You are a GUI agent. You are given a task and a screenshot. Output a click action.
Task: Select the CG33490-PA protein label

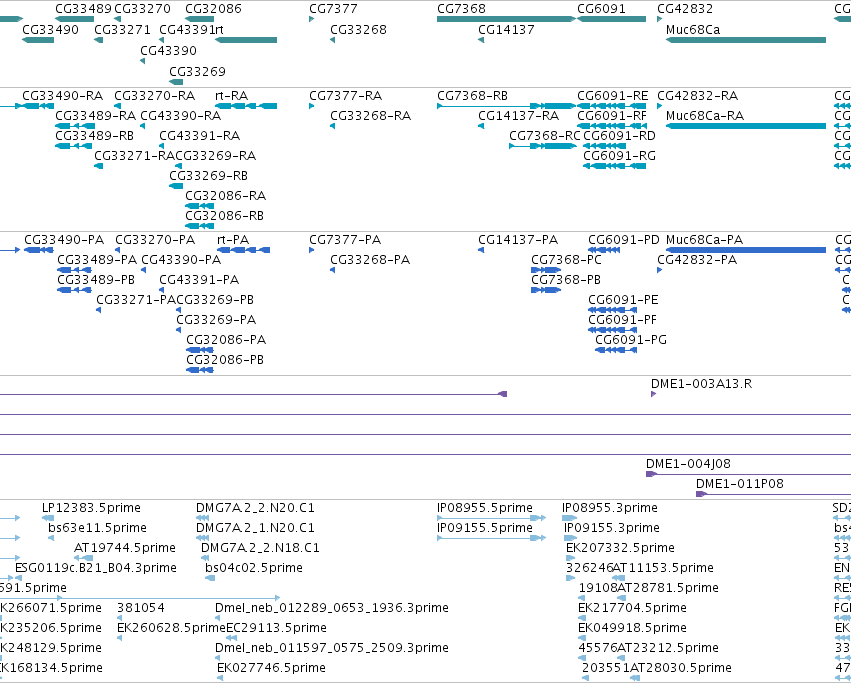[x=64, y=239]
